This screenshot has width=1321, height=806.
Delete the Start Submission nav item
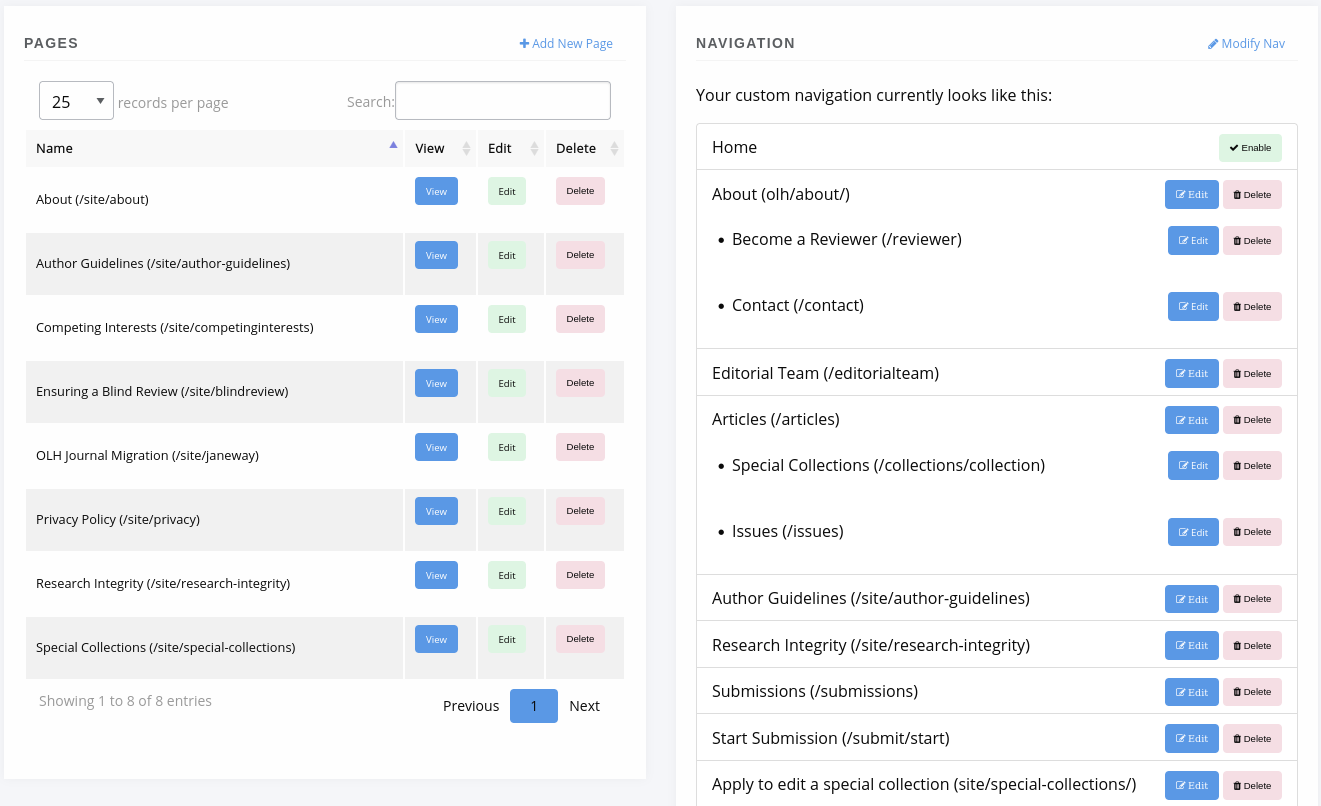[x=1252, y=739]
